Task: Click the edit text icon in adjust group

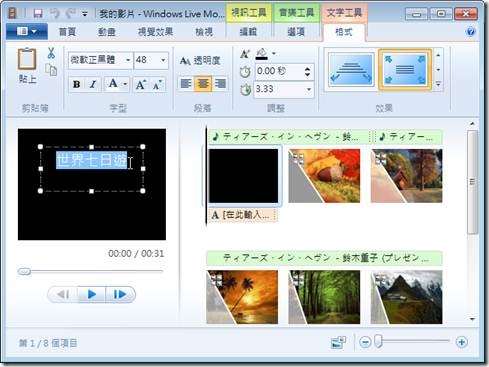Action: (x=245, y=54)
